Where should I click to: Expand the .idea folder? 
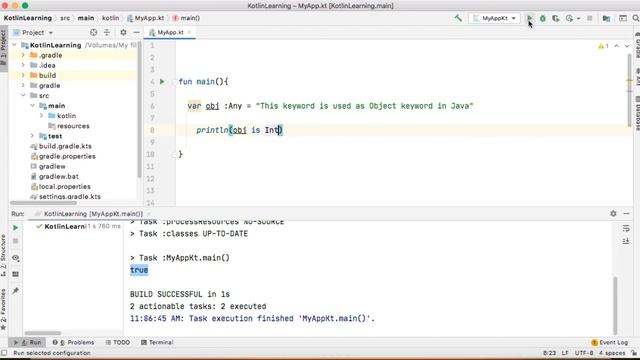23,65
